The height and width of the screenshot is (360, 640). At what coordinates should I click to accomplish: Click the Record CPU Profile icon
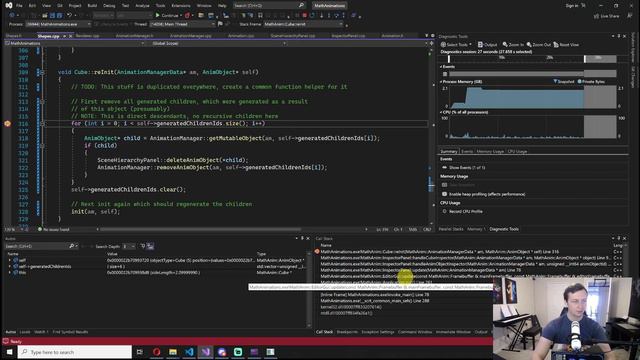pyautogui.click(x=444, y=211)
